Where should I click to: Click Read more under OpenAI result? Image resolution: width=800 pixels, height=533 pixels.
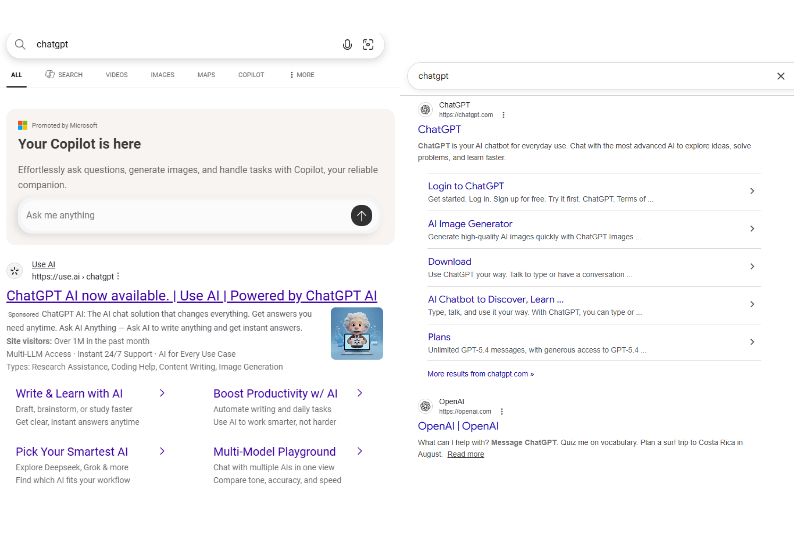coord(466,454)
